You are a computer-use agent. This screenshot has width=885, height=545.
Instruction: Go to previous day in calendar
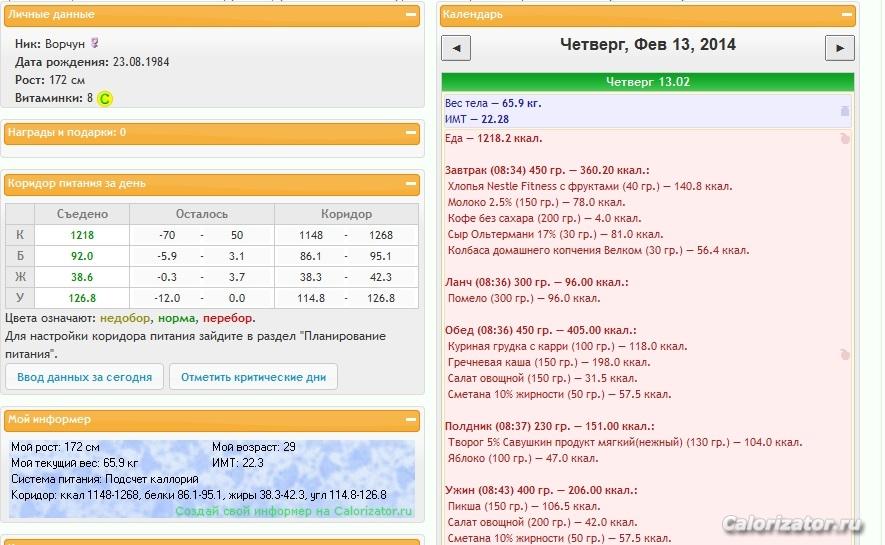tap(456, 48)
